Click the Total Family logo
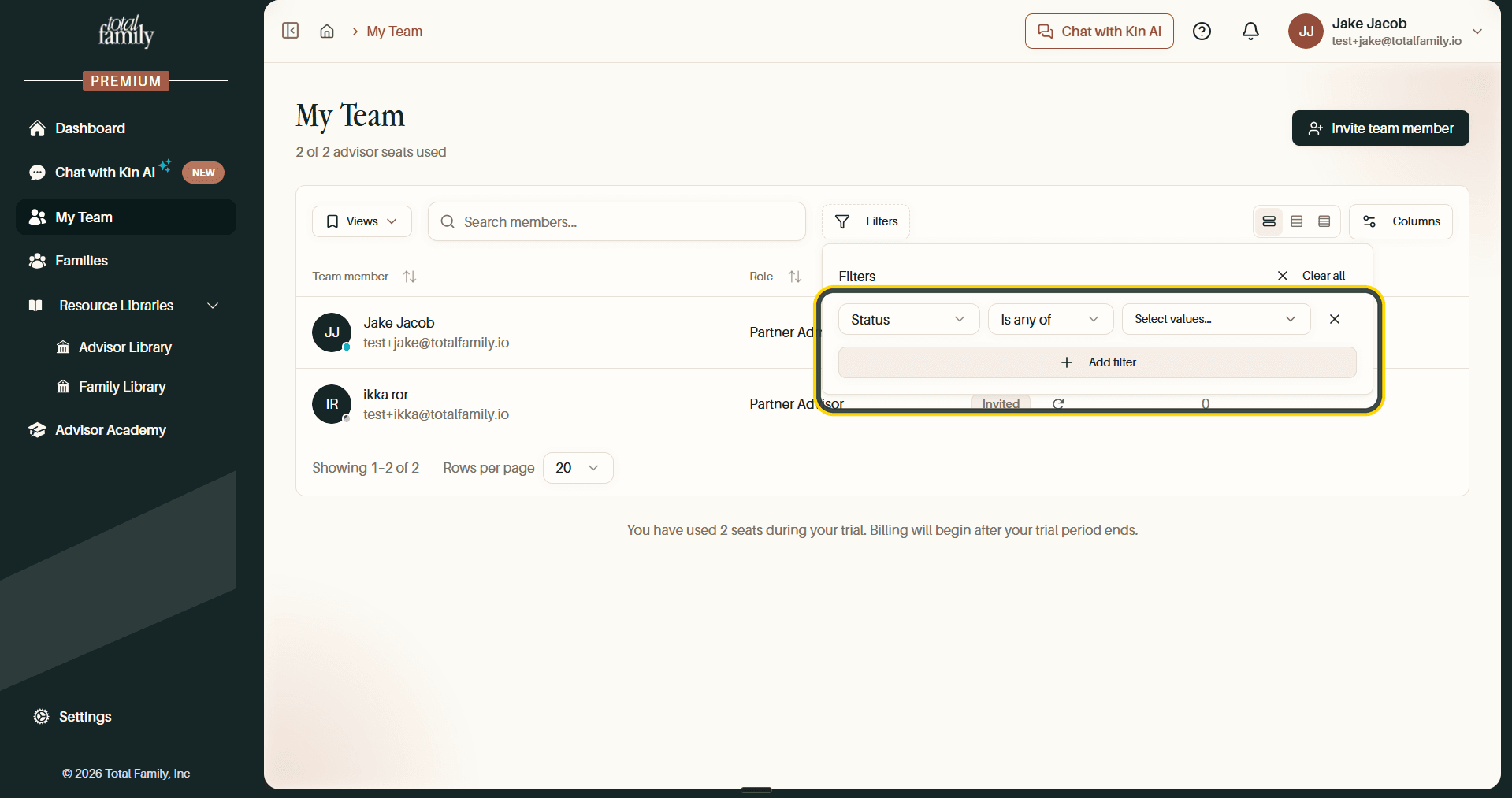This screenshot has width=1512, height=798. point(126,32)
